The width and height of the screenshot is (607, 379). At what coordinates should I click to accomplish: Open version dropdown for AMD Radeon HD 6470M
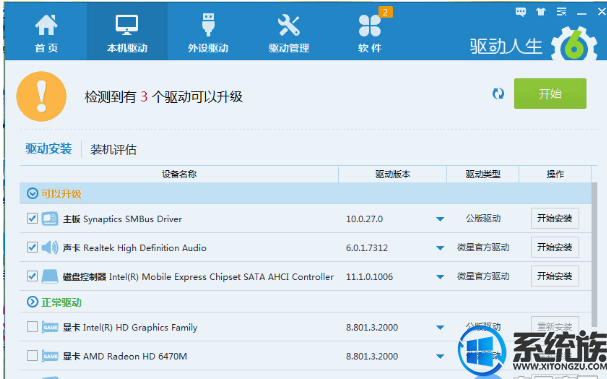click(x=440, y=356)
